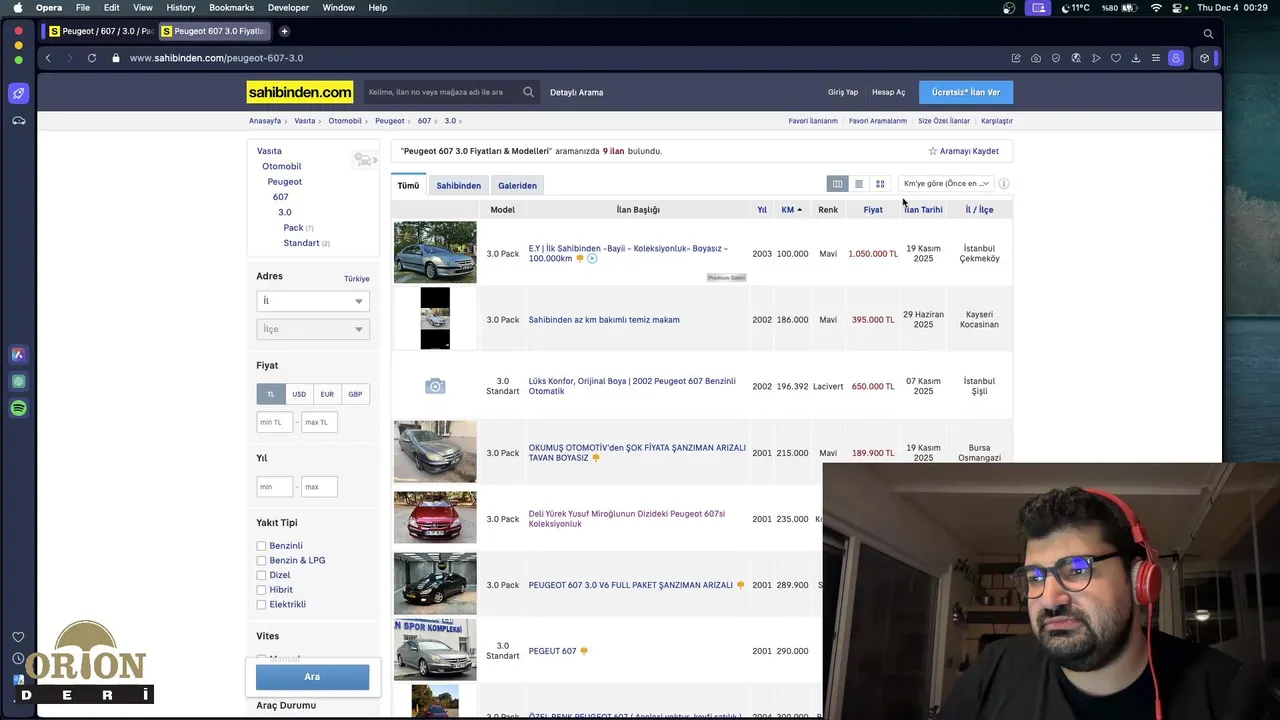Click the info icon beside the sort dropdown
The height and width of the screenshot is (720, 1280).
[1004, 184]
